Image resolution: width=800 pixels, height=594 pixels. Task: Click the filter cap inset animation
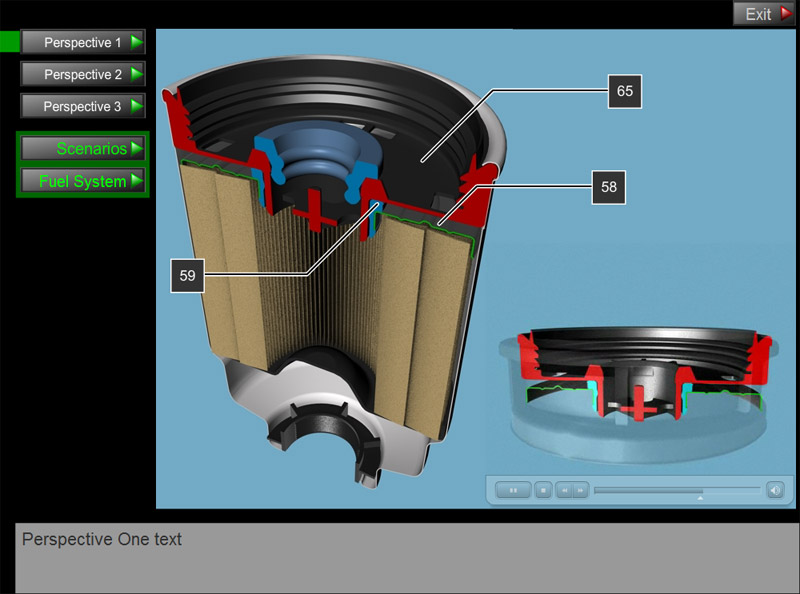(640, 395)
